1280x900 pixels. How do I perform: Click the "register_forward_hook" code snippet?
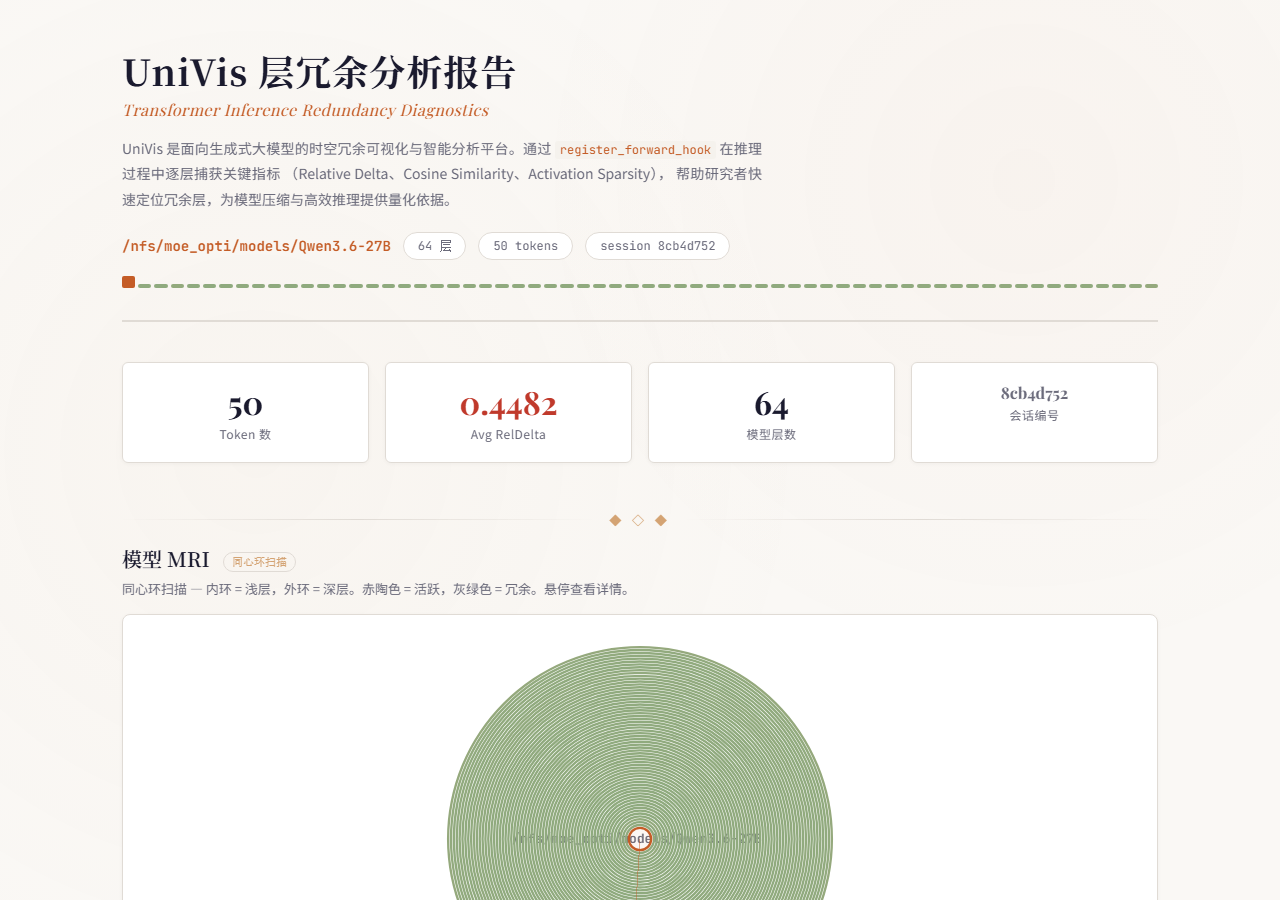635,150
